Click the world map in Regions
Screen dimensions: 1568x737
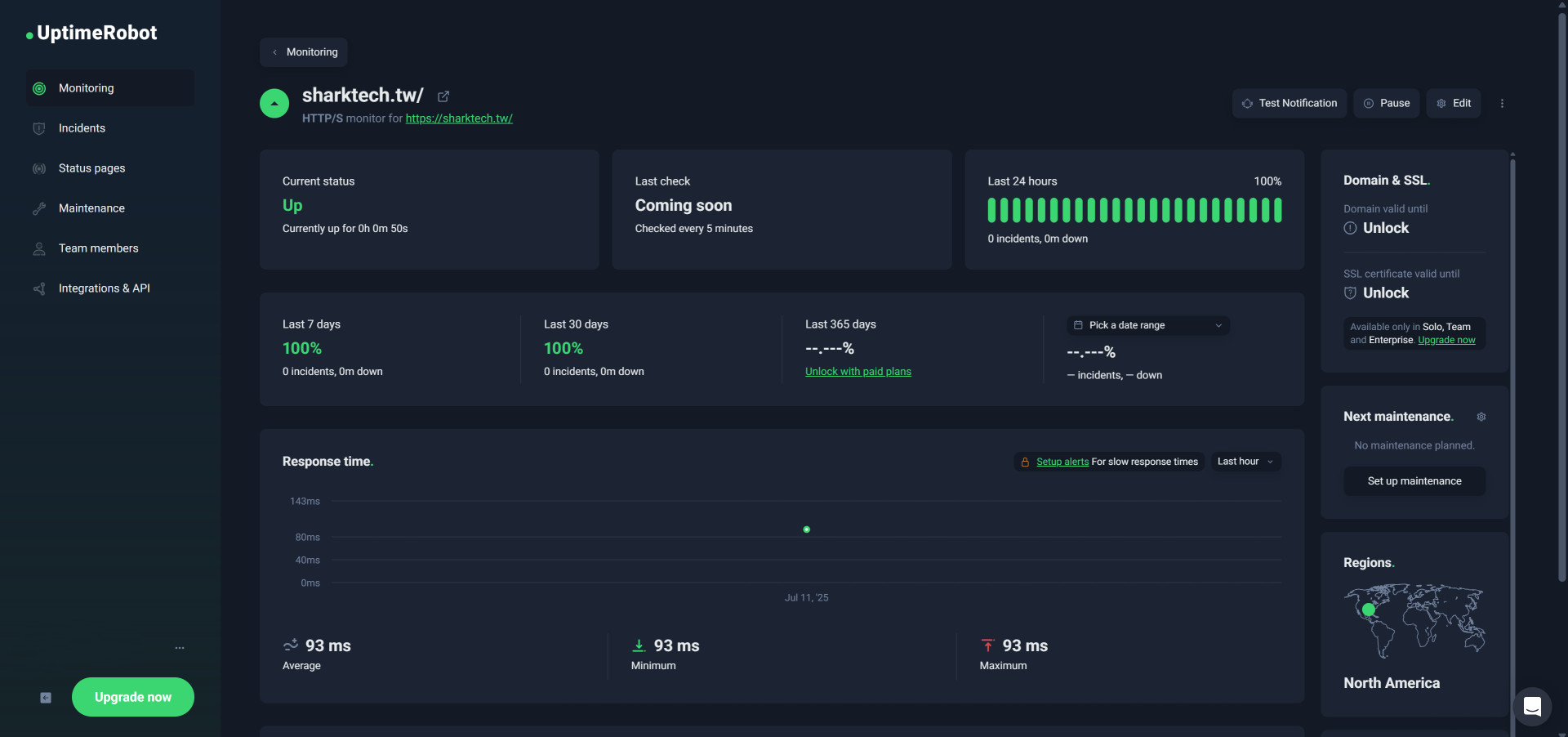(x=1414, y=621)
